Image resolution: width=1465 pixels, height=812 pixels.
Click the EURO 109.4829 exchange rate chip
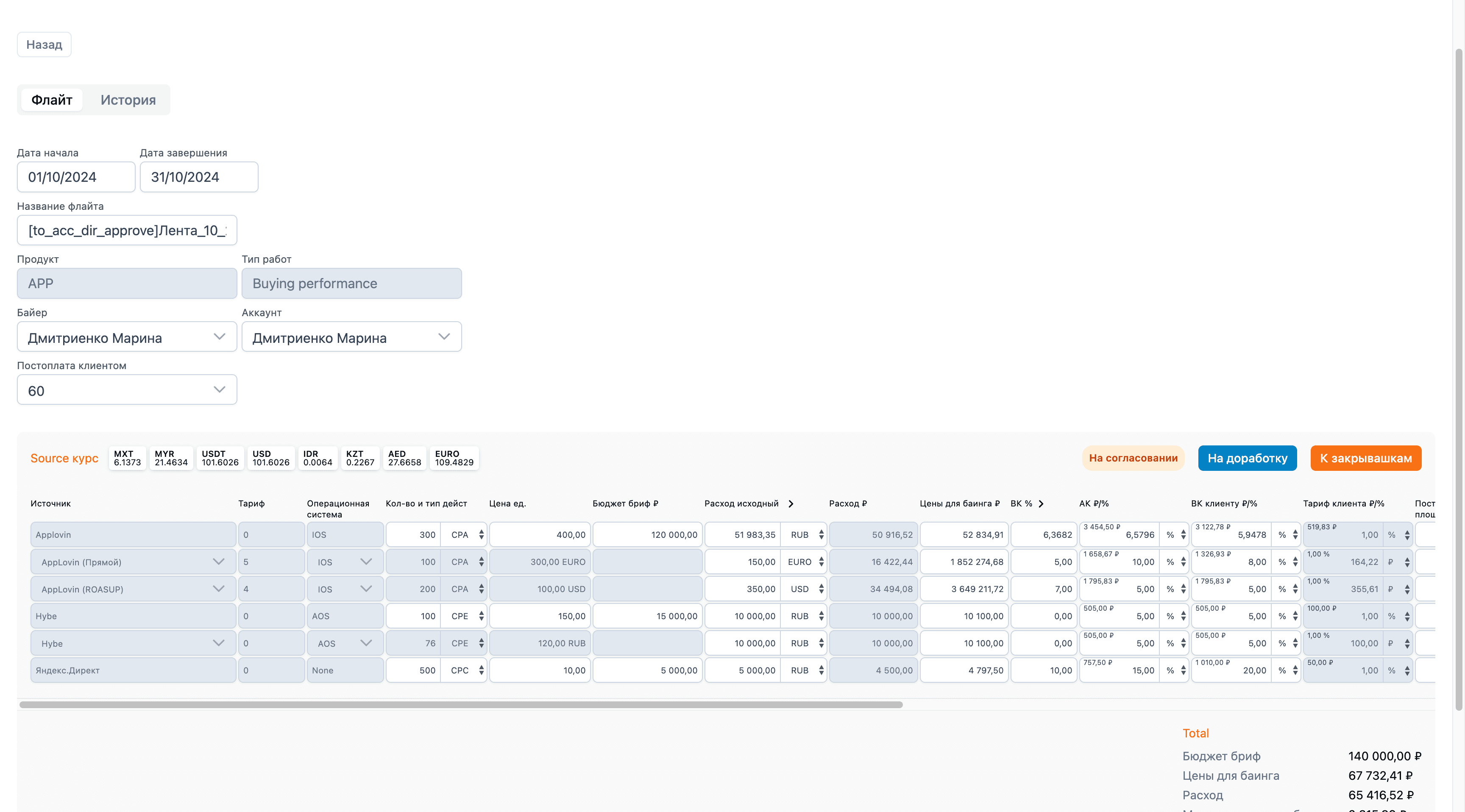[x=454, y=458]
